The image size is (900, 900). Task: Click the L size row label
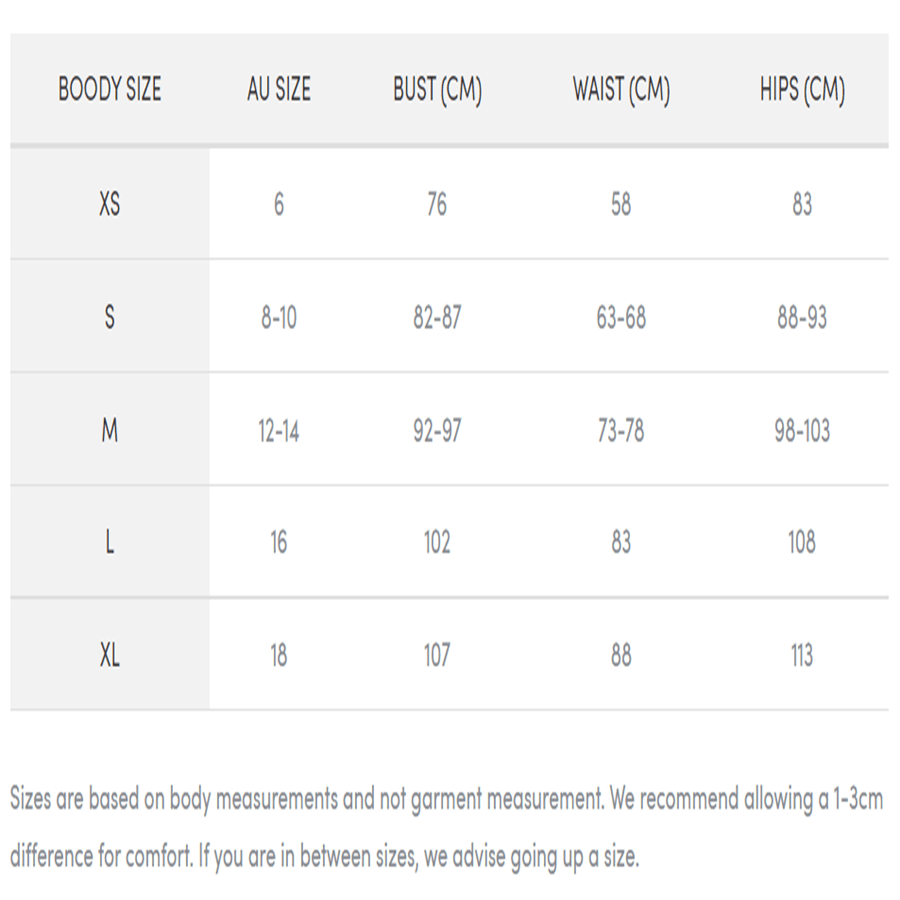[110, 541]
